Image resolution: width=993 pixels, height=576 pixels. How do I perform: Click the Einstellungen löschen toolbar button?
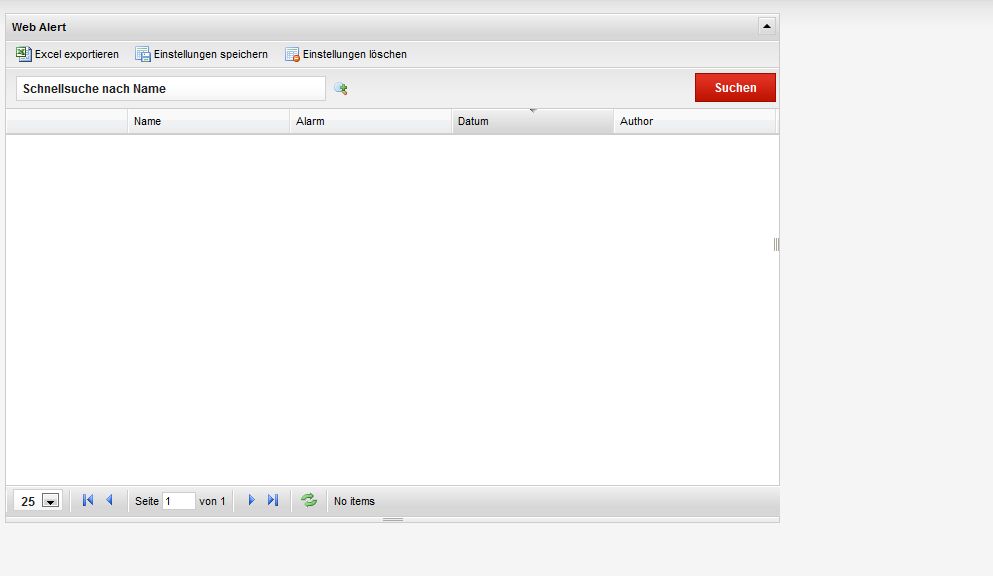point(346,54)
